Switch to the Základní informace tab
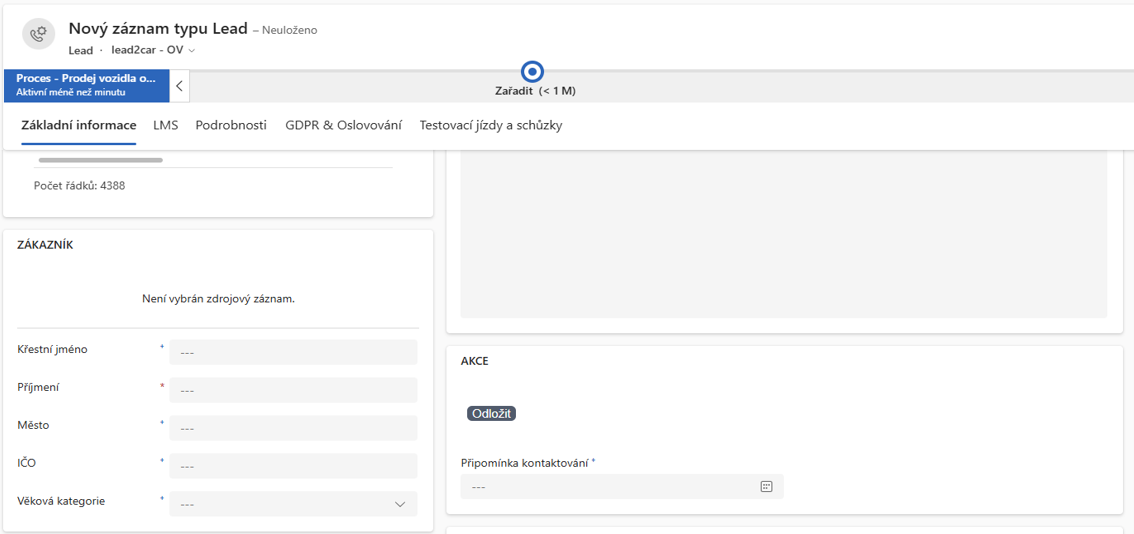The height and width of the screenshot is (534, 1134). pos(79,125)
